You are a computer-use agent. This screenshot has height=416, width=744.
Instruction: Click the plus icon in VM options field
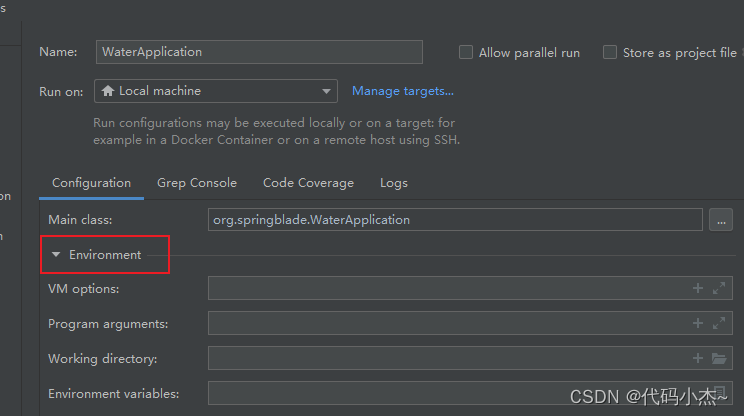[698, 288]
